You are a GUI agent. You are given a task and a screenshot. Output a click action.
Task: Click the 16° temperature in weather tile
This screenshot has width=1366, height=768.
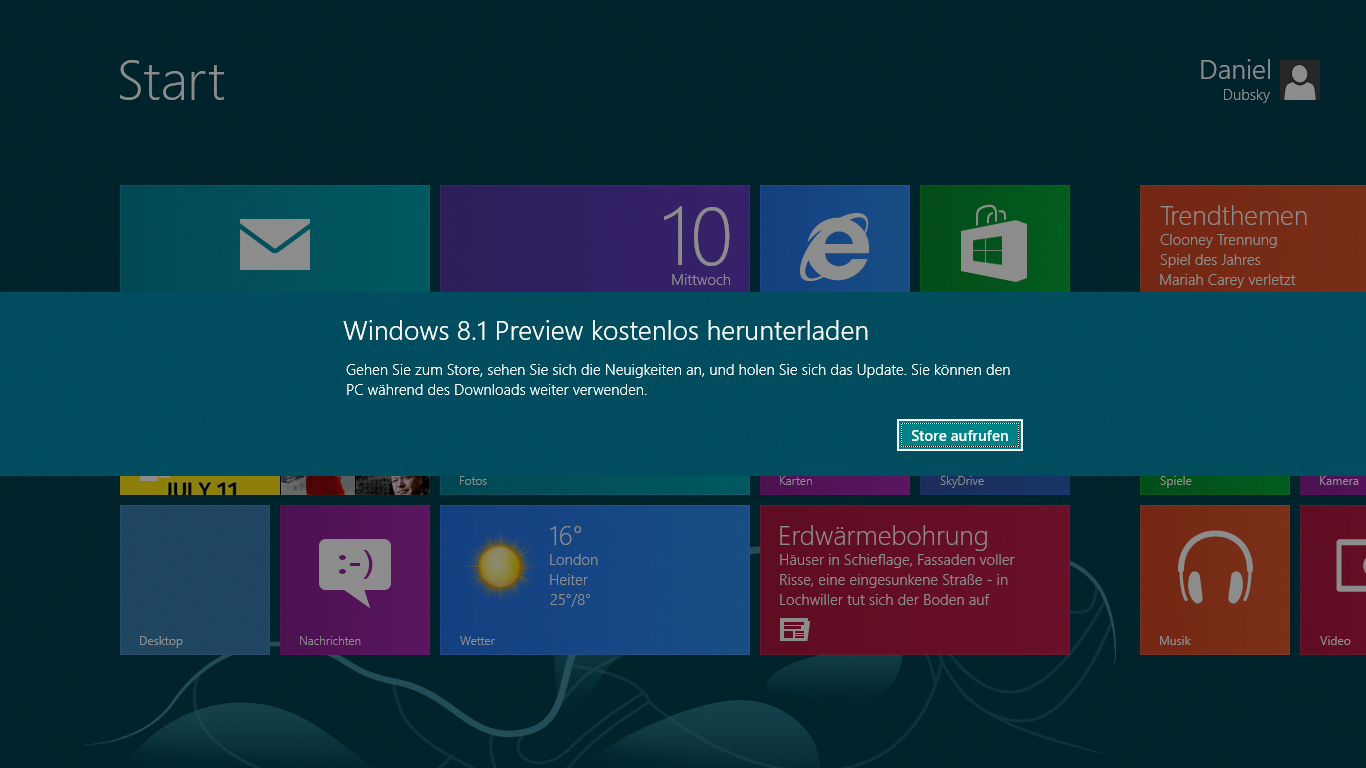[565, 535]
